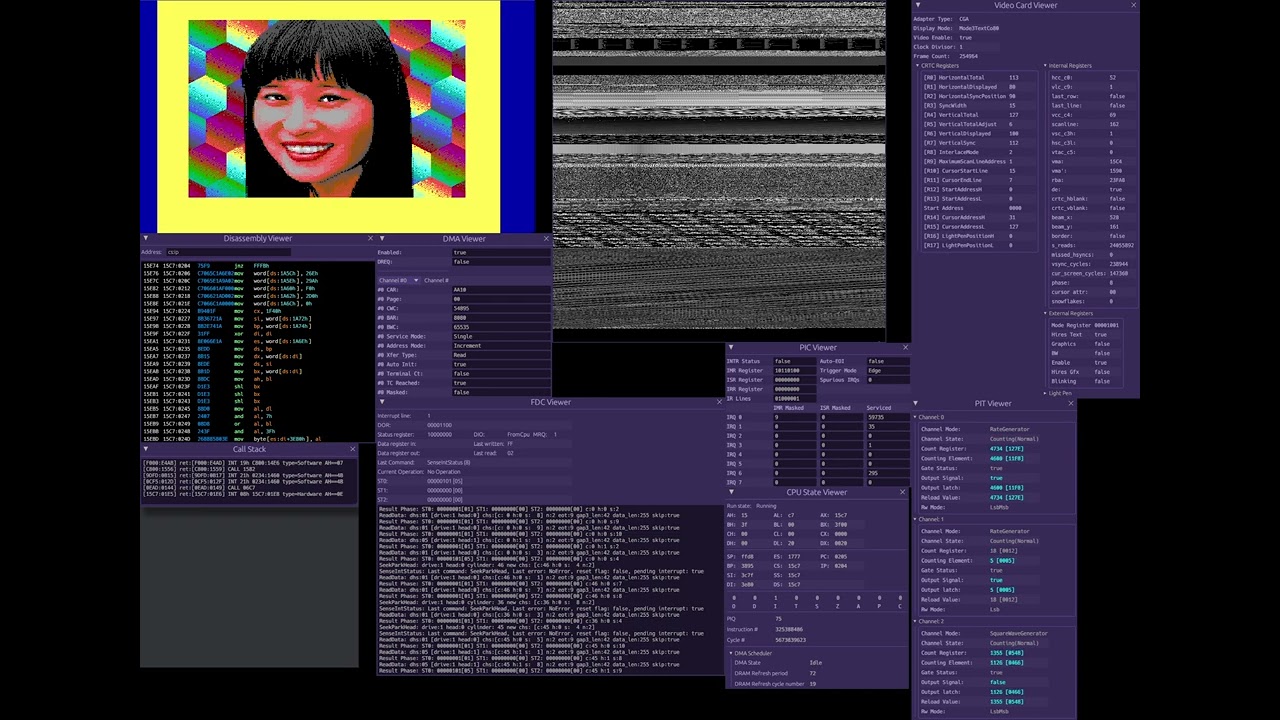
Task: Click the CGA portrait display image
Action: [x=326, y=108]
